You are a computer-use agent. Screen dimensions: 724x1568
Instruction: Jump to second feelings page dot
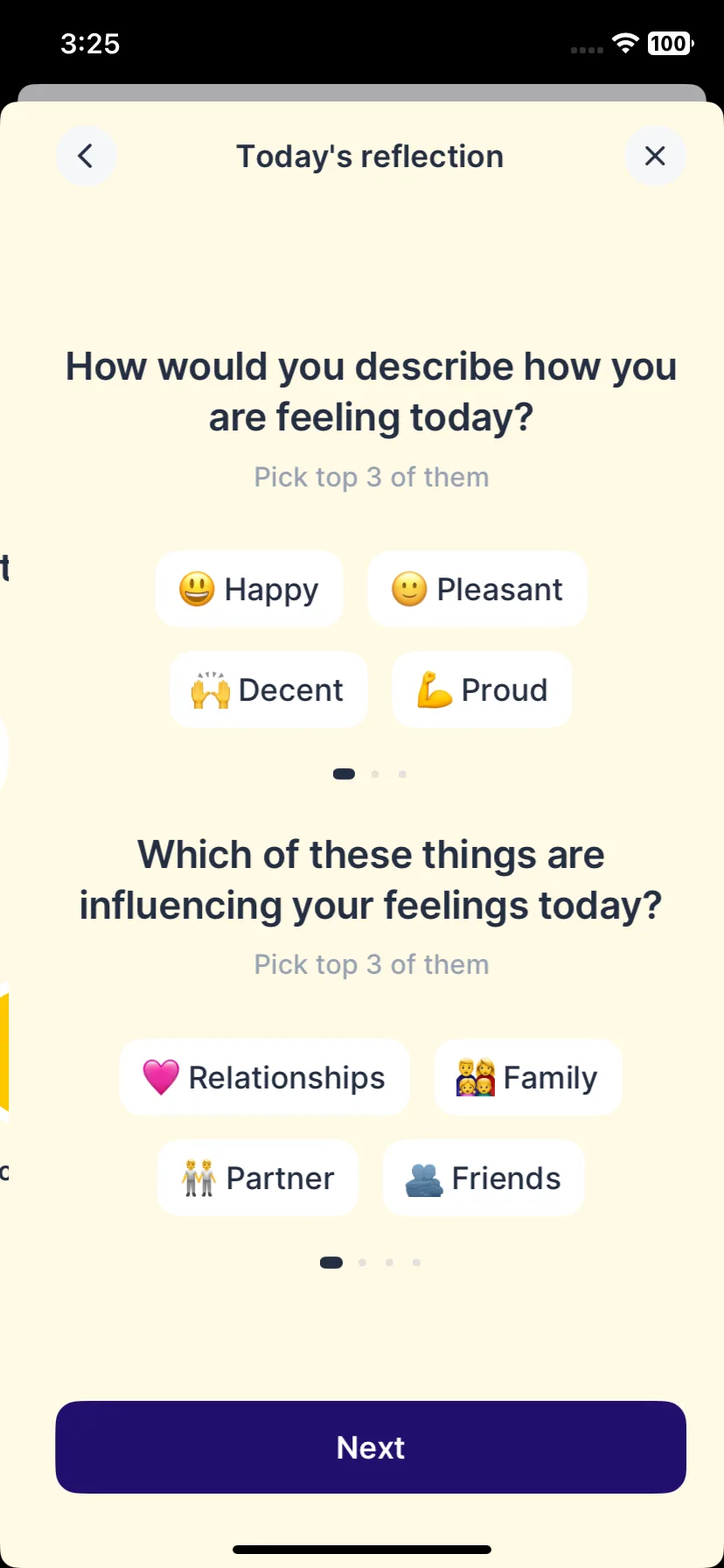coord(375,774)
